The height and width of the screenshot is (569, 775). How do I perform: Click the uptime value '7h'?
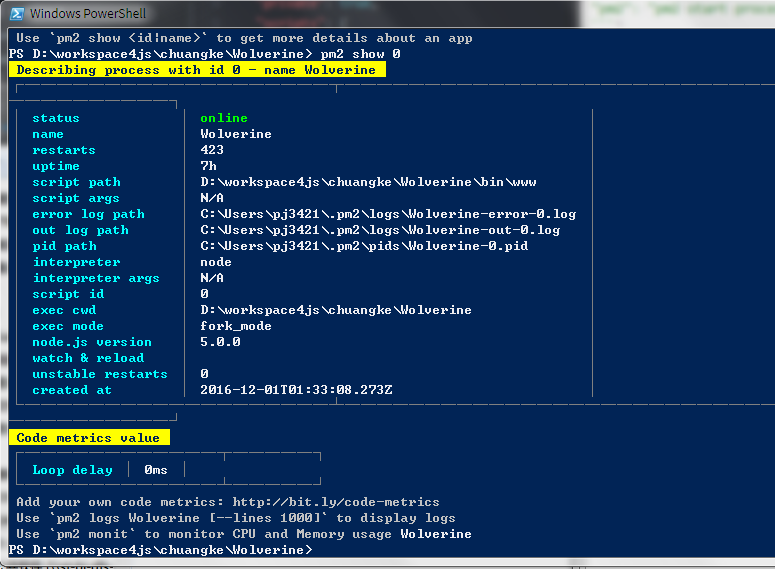[208, 166]
